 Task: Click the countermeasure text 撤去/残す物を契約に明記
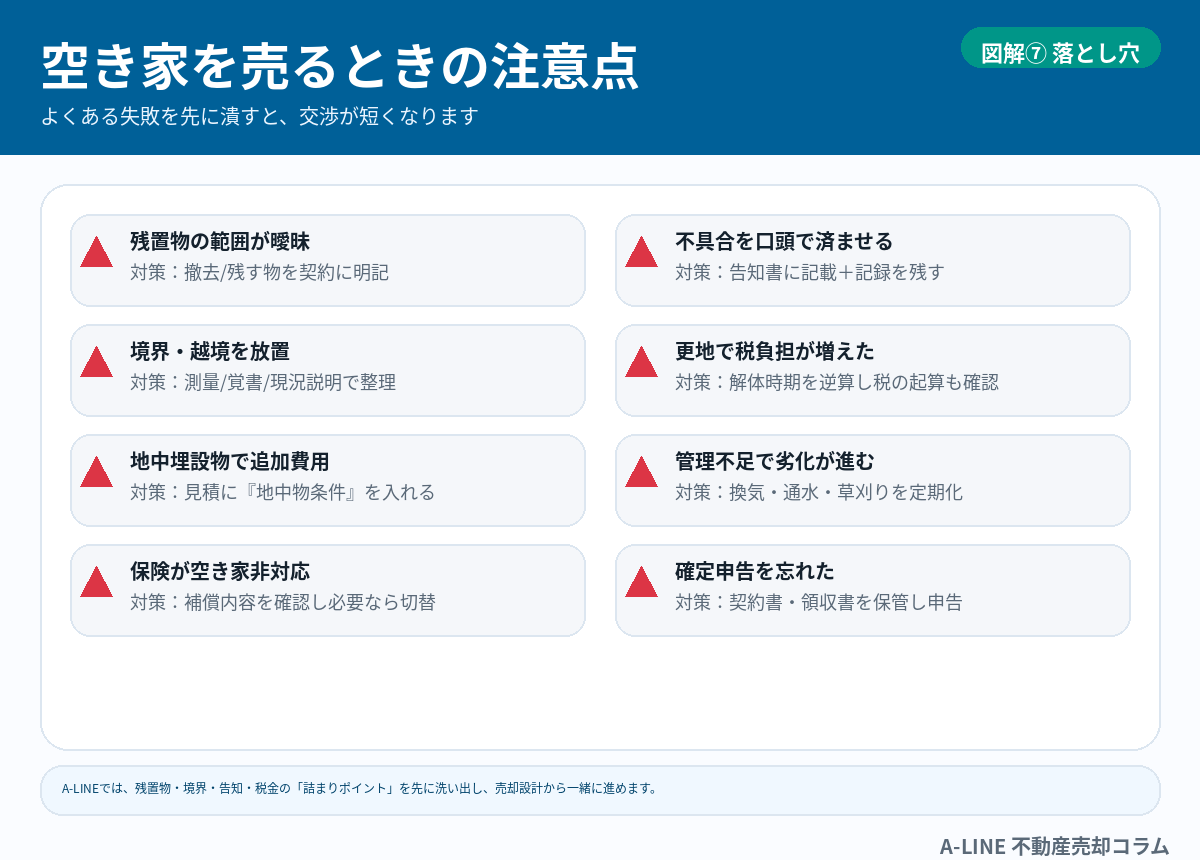pyautogui.click(x=259, y=272)
